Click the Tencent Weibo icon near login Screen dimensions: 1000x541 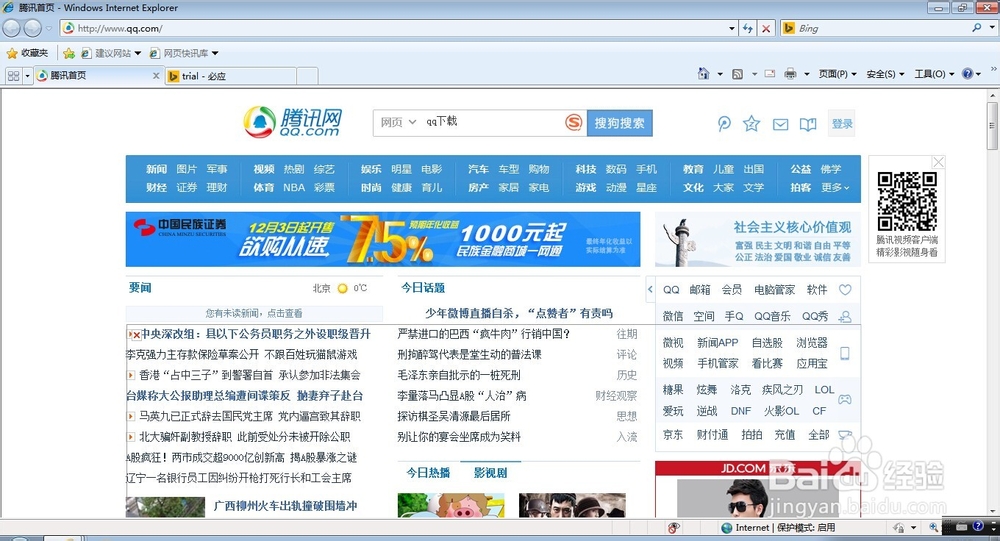(x=724, y=124)
